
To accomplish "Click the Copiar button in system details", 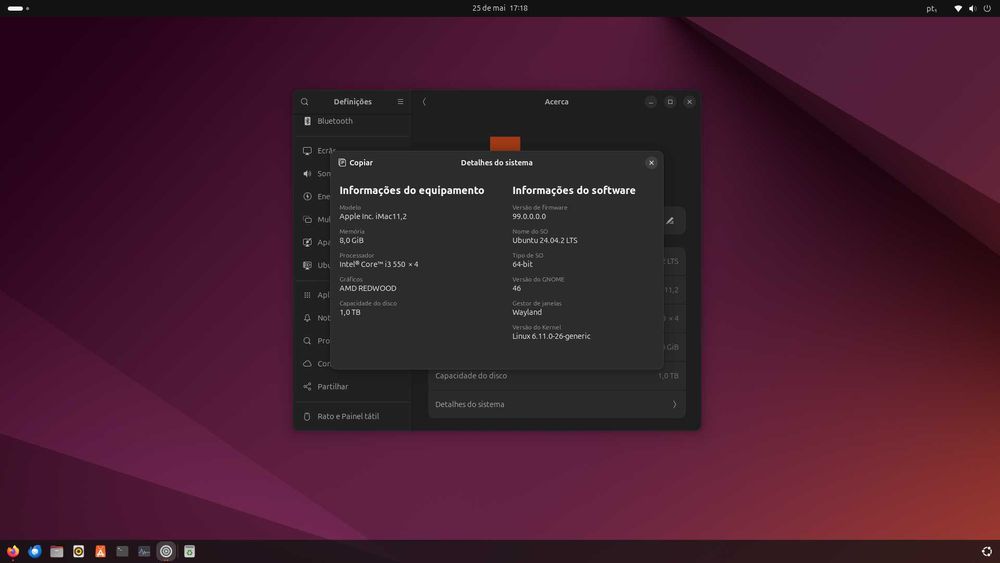I will click(x=355, y=163).
